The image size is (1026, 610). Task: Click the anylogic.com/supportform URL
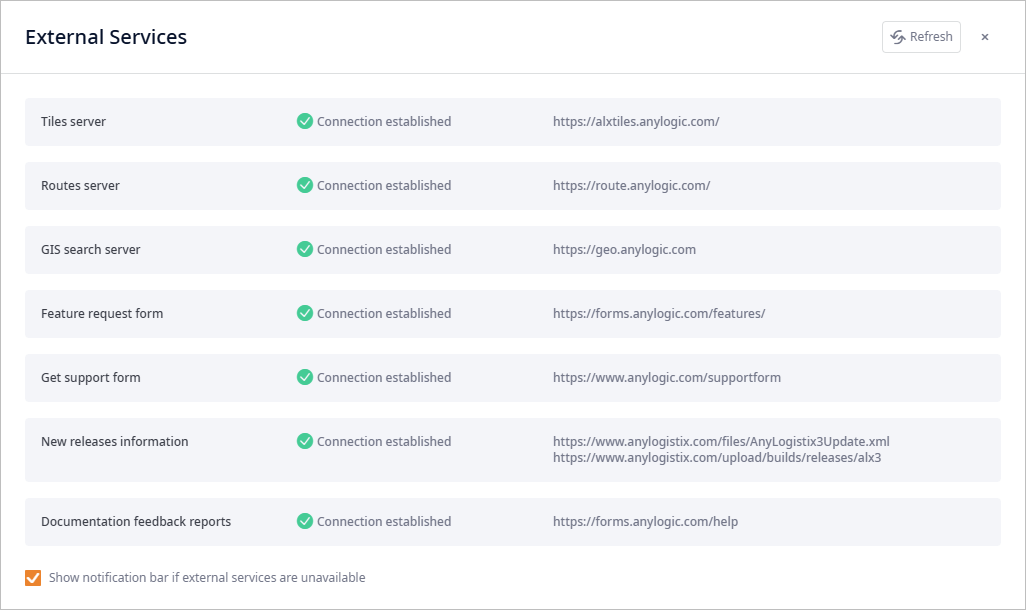pyautogui.click(x=667, y=377)
